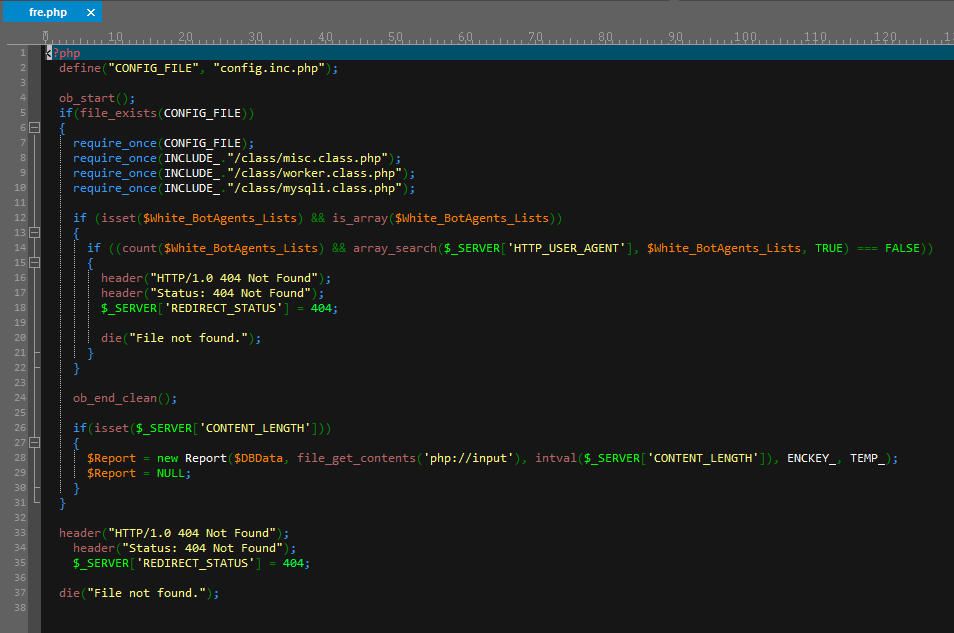Click the ruler at column mark 50
954x633 pixels.
pyautogui.click(x=395, y=37)
